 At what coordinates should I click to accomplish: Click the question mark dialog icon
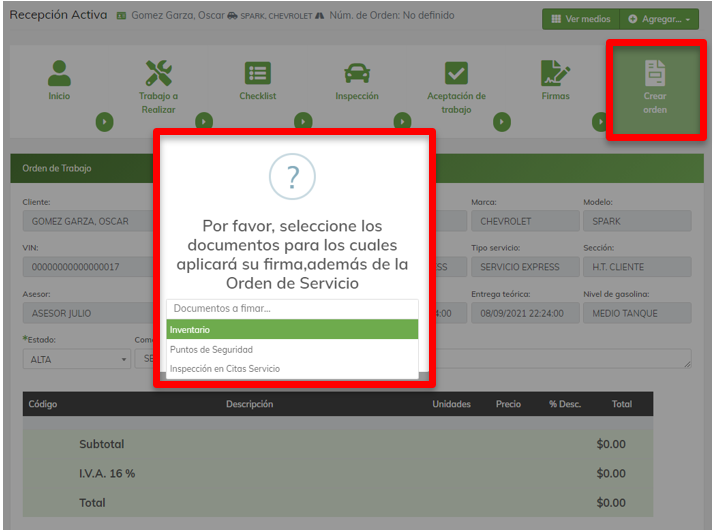click(292, 178)
